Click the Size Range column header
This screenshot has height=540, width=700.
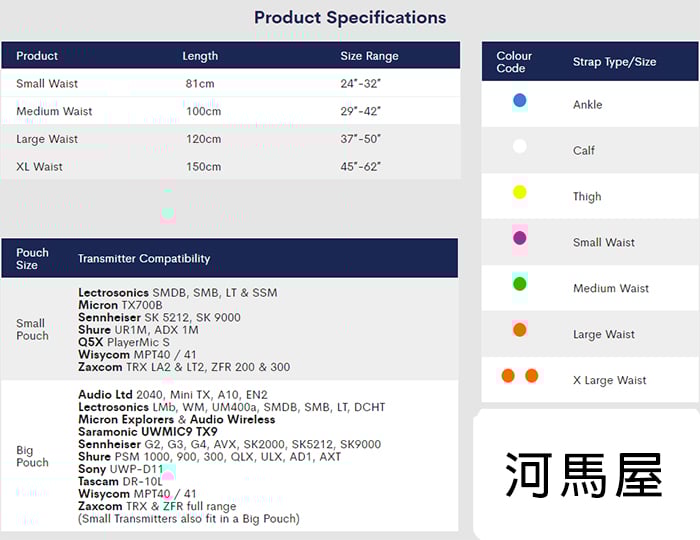(369, 56)
